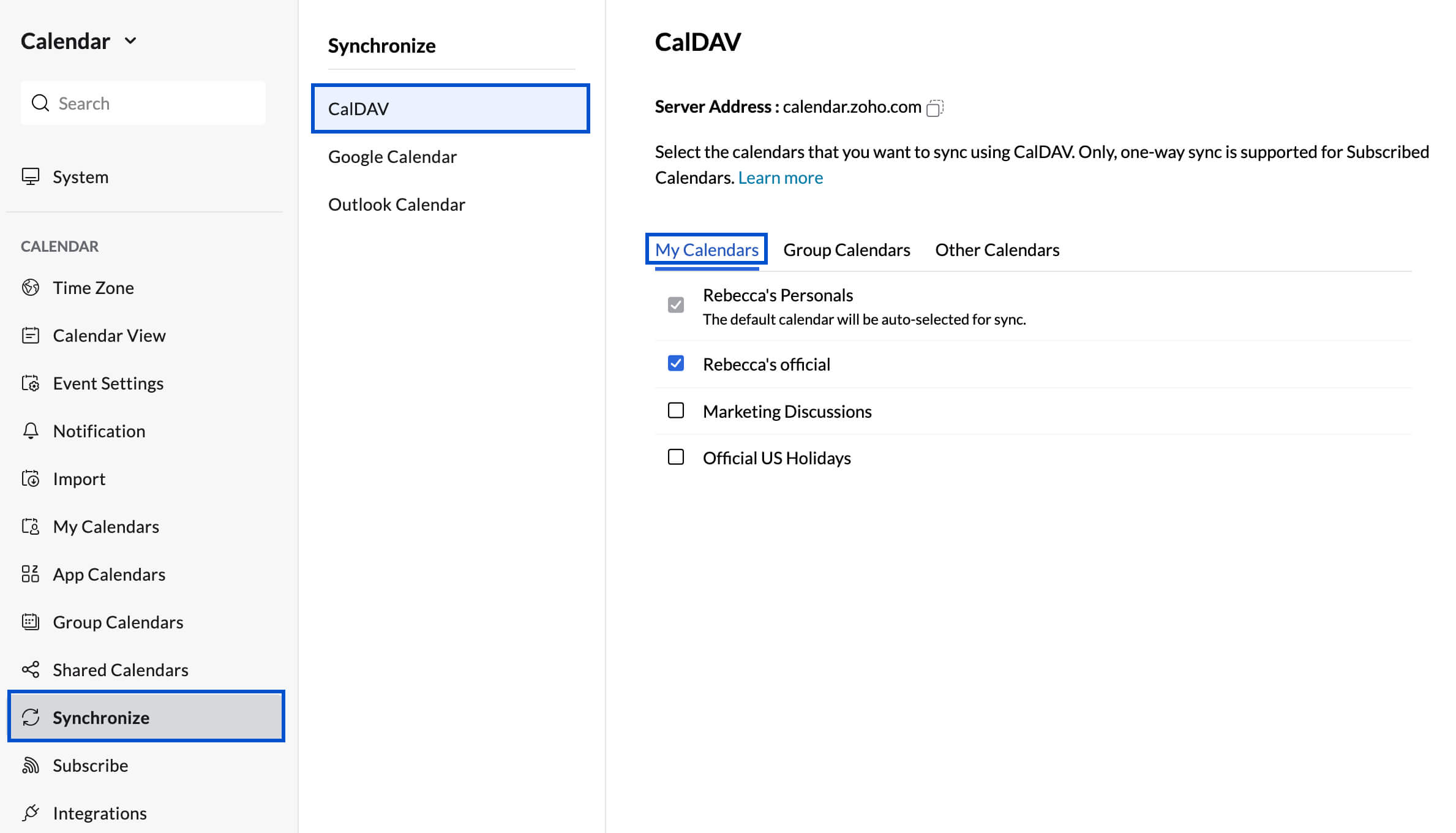Click Learn more about subscribed calendars

(780, 177)
